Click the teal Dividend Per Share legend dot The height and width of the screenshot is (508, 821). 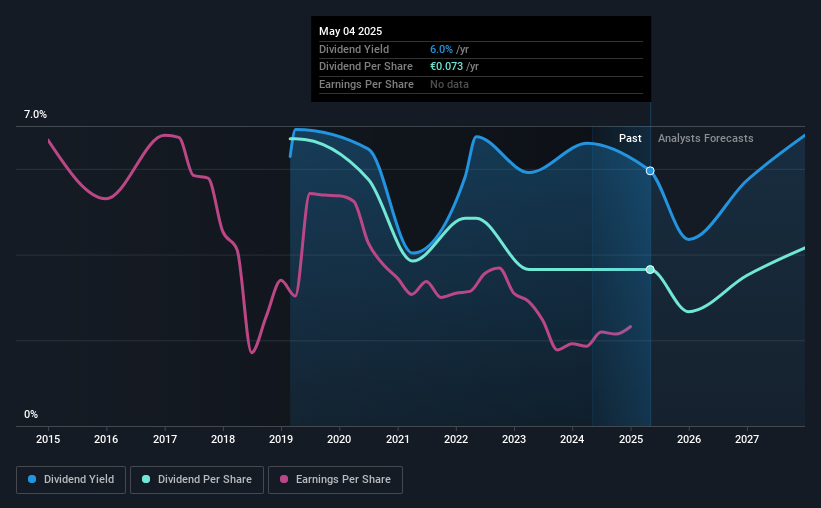[146, 479]
